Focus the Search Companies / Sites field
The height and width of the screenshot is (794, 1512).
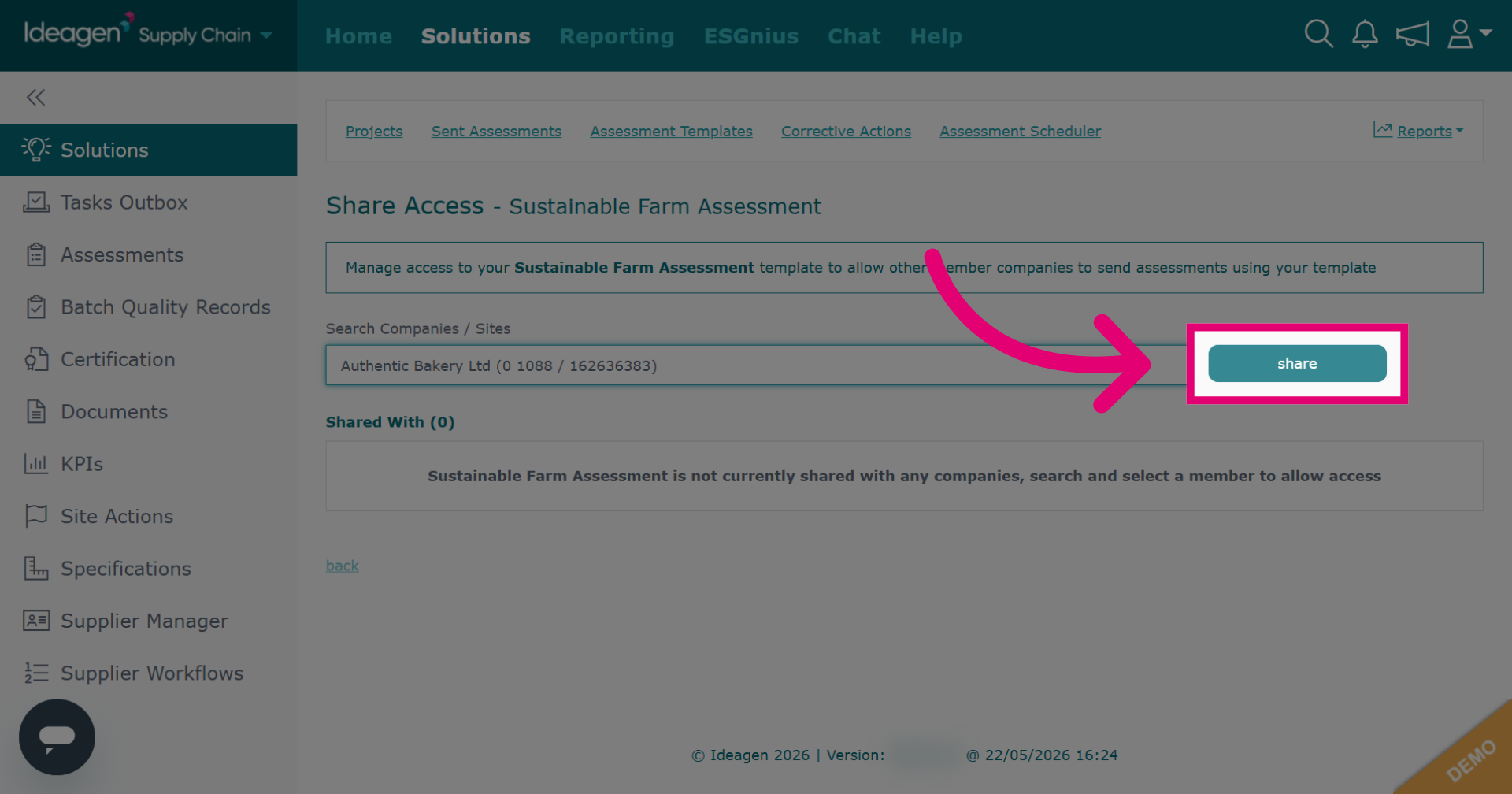click(756, 365)
